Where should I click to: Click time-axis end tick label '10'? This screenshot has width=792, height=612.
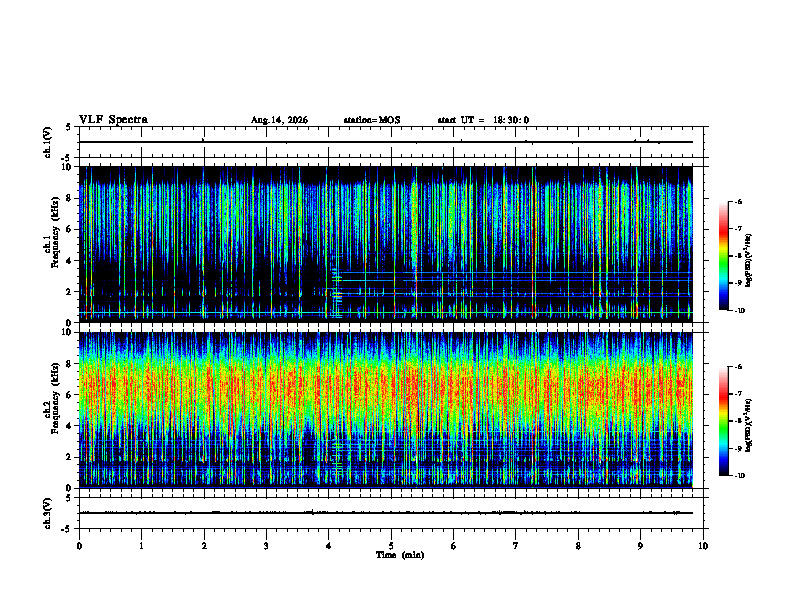tap(703, 545)
